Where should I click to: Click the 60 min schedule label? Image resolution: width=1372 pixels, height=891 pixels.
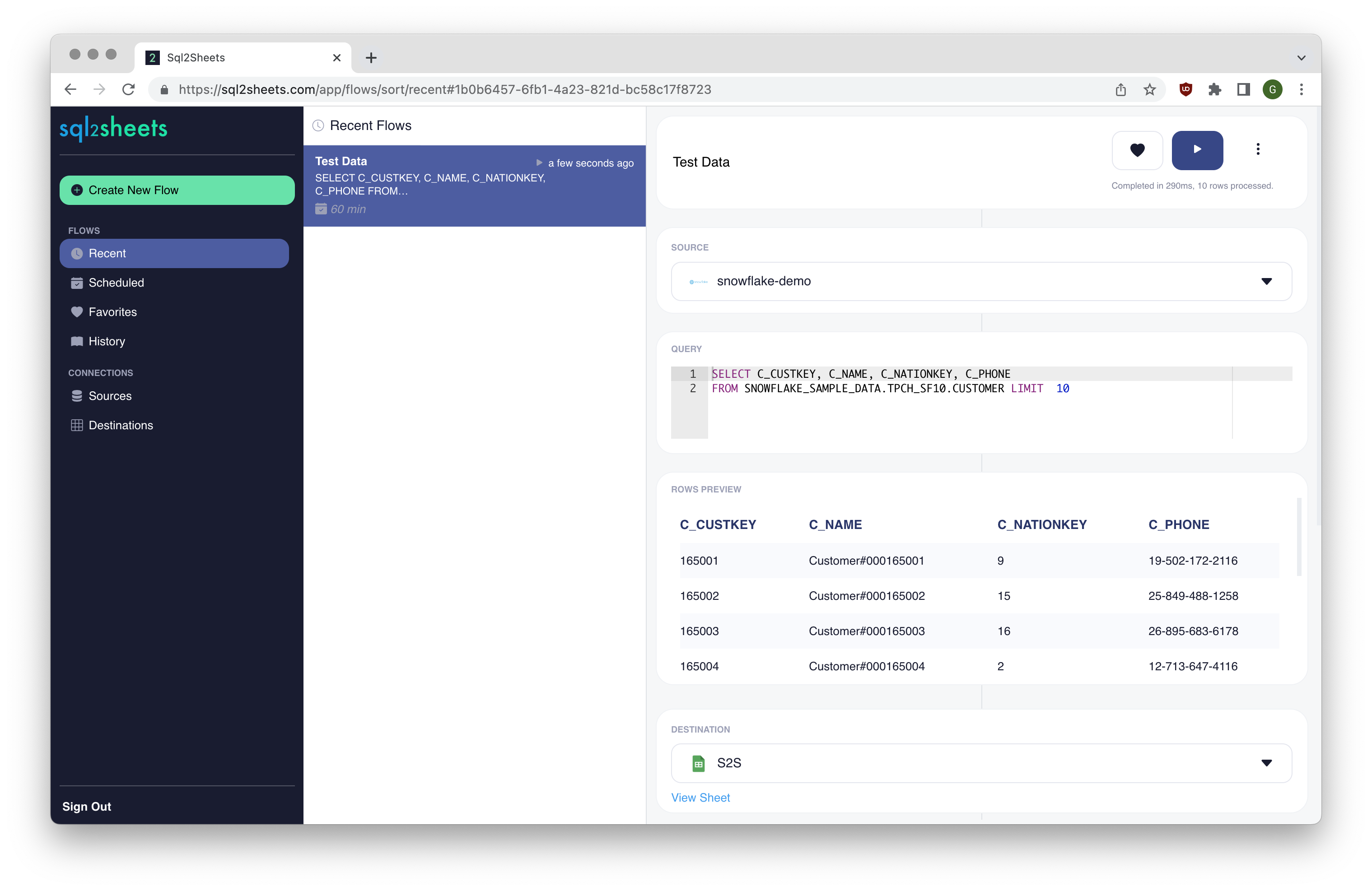[x=348, y=209]
